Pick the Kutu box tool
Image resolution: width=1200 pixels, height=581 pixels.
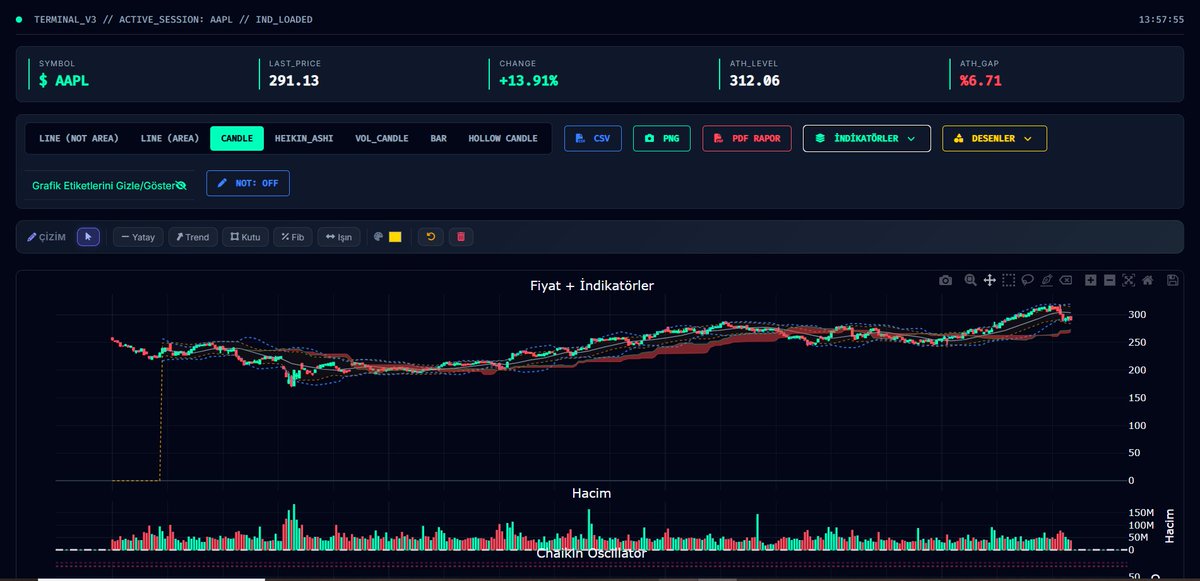coord(245,237)
